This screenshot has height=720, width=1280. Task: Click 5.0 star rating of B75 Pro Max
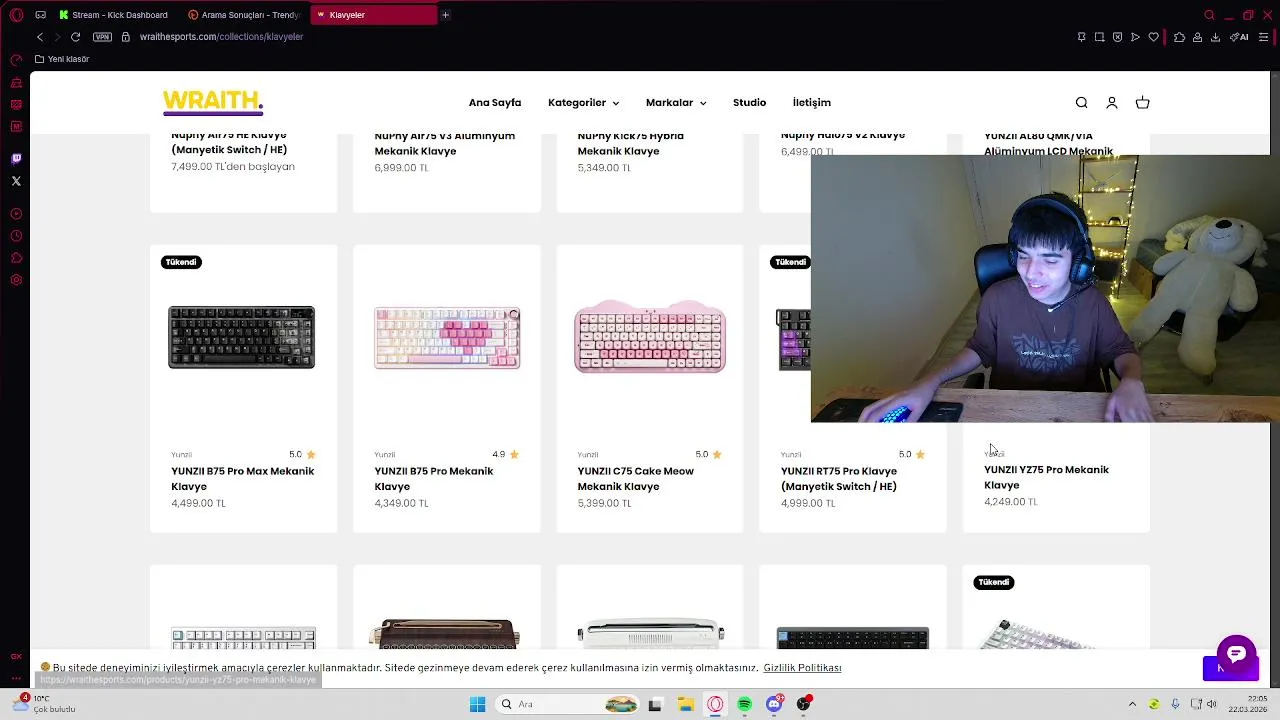click(302, 454)
